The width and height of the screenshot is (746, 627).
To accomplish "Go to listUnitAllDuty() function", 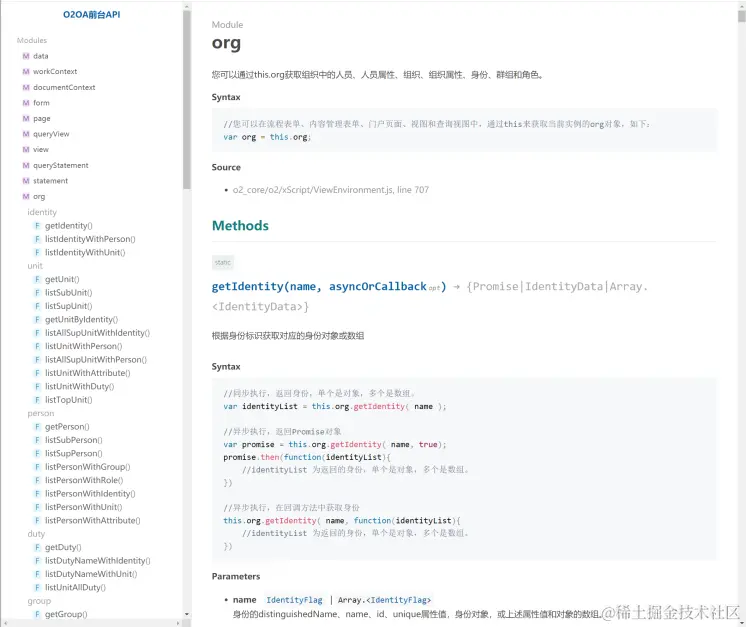I will coord(75,588).
